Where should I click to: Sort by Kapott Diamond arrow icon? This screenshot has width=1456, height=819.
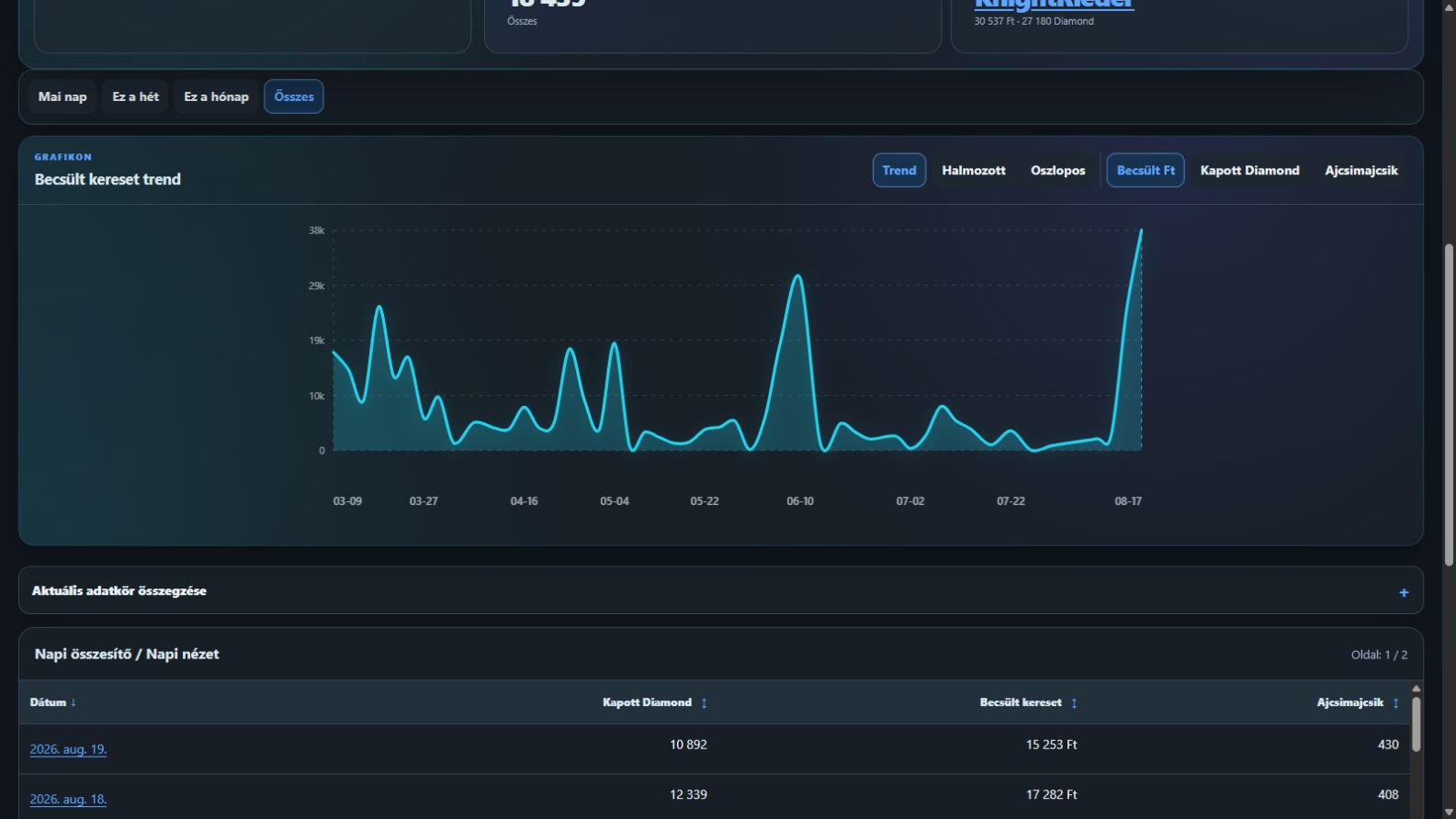[705, 703]
